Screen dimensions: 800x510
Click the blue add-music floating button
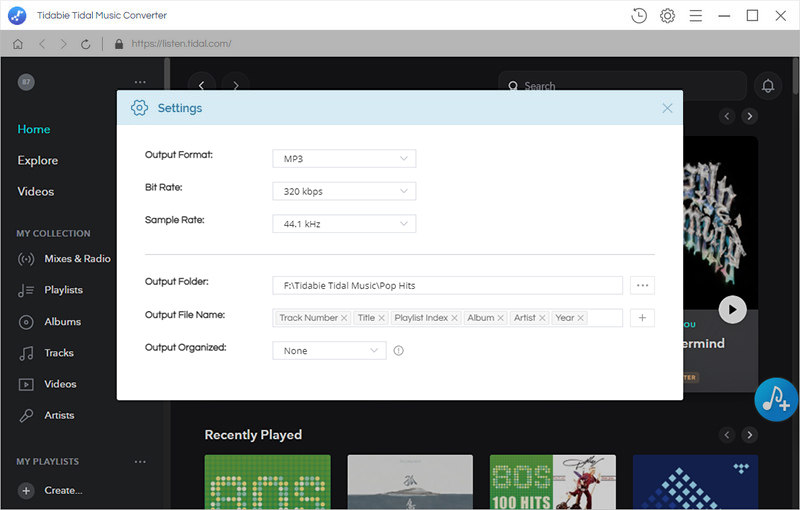(x=776, y=399)
